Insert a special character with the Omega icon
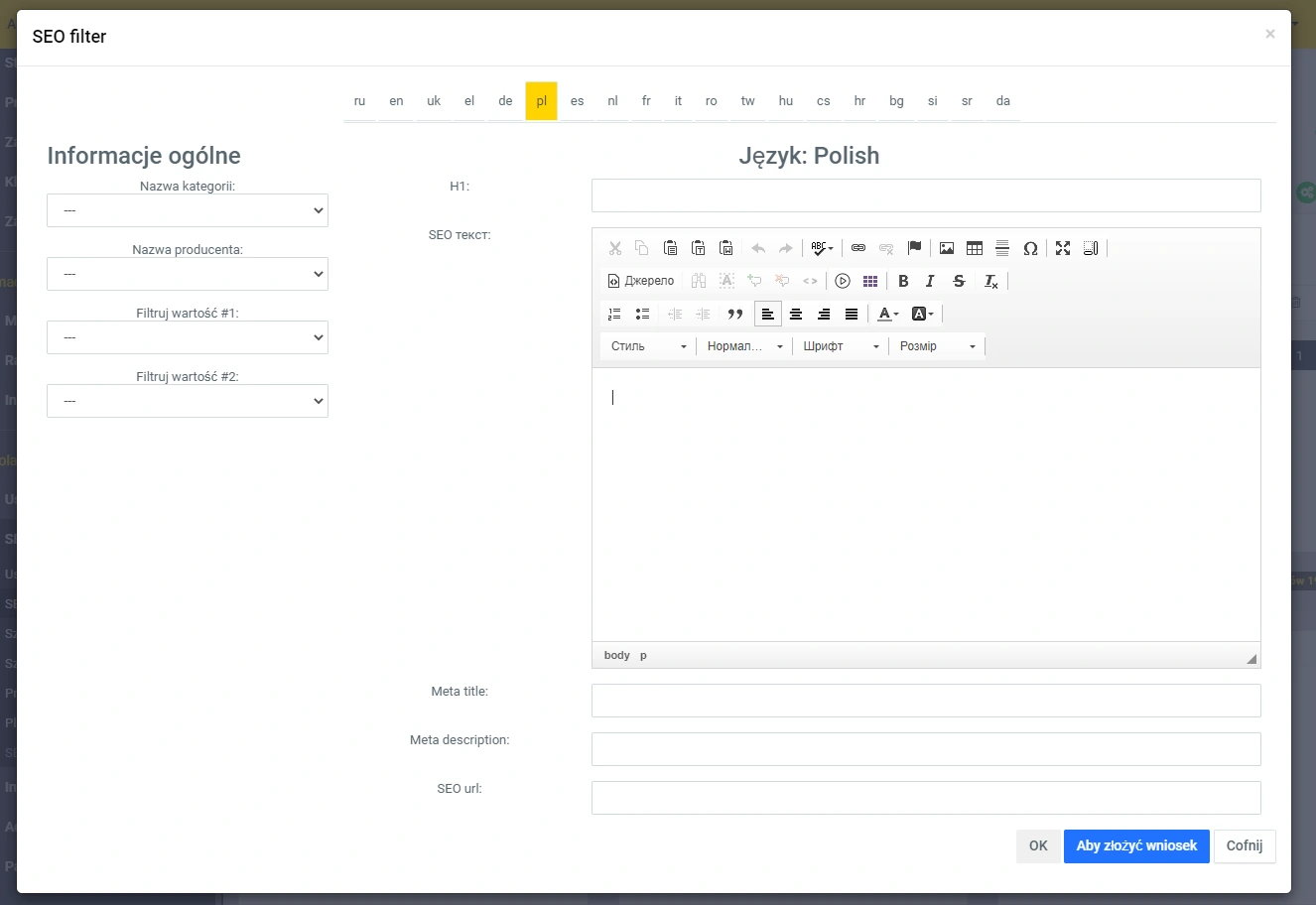Image resolution: width=1316 pixels, height=905 pixels. pyautogui.click(x=1030, y=248)
